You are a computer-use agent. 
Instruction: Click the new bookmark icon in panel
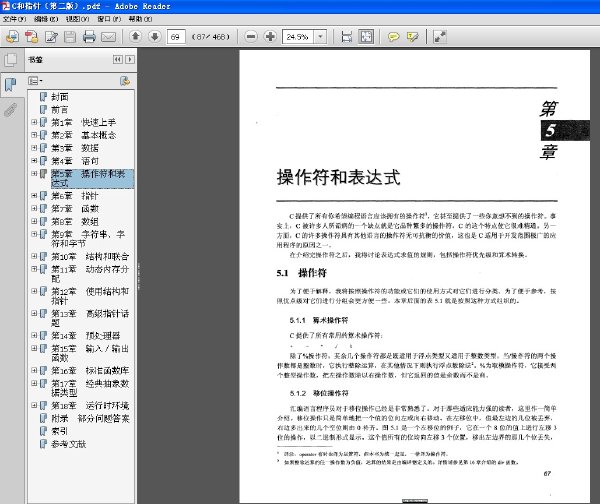[x=125, y=81]
